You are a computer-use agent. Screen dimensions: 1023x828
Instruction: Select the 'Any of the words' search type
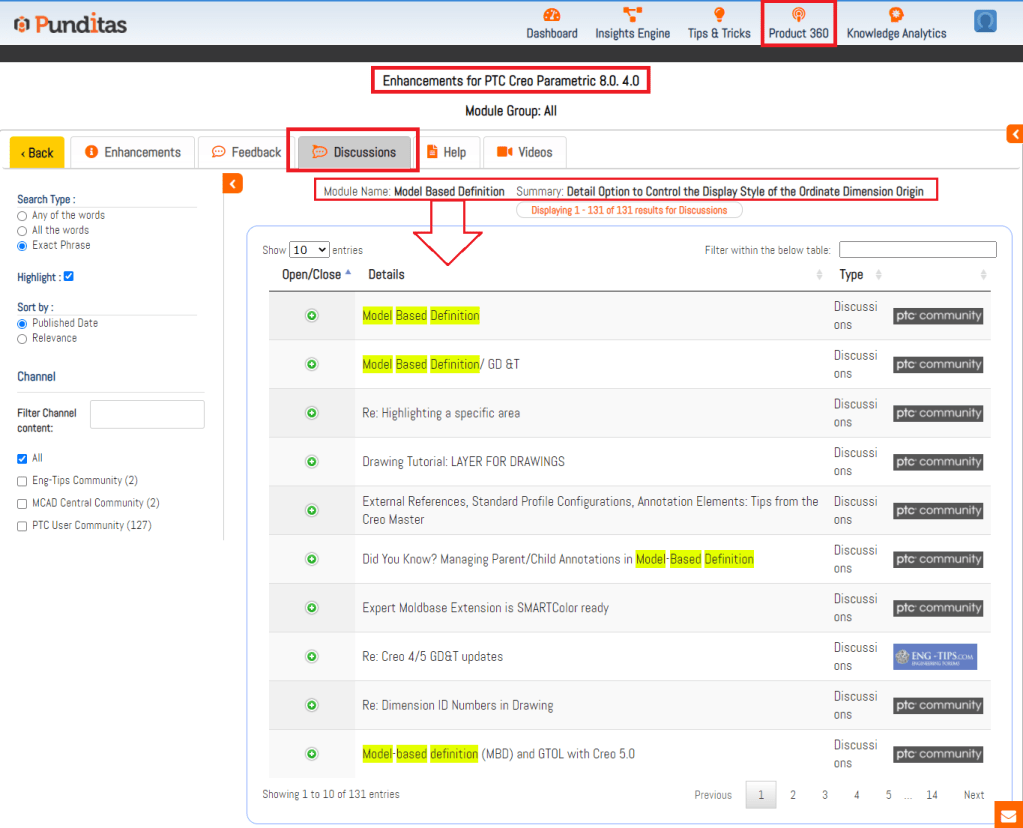(x=22, y=216)
